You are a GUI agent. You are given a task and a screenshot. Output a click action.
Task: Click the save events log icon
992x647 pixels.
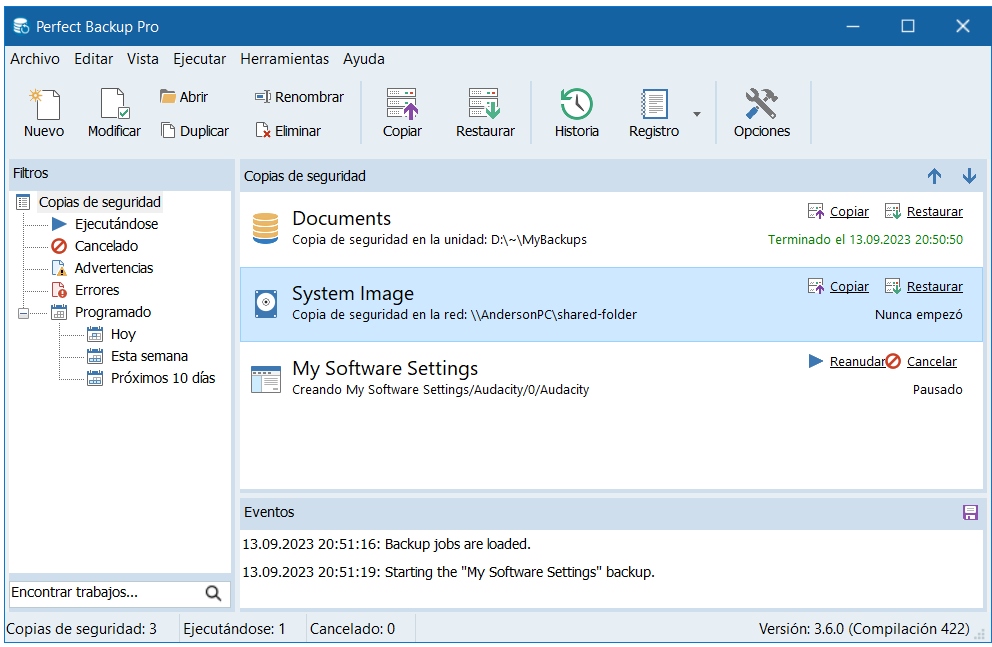969,512
